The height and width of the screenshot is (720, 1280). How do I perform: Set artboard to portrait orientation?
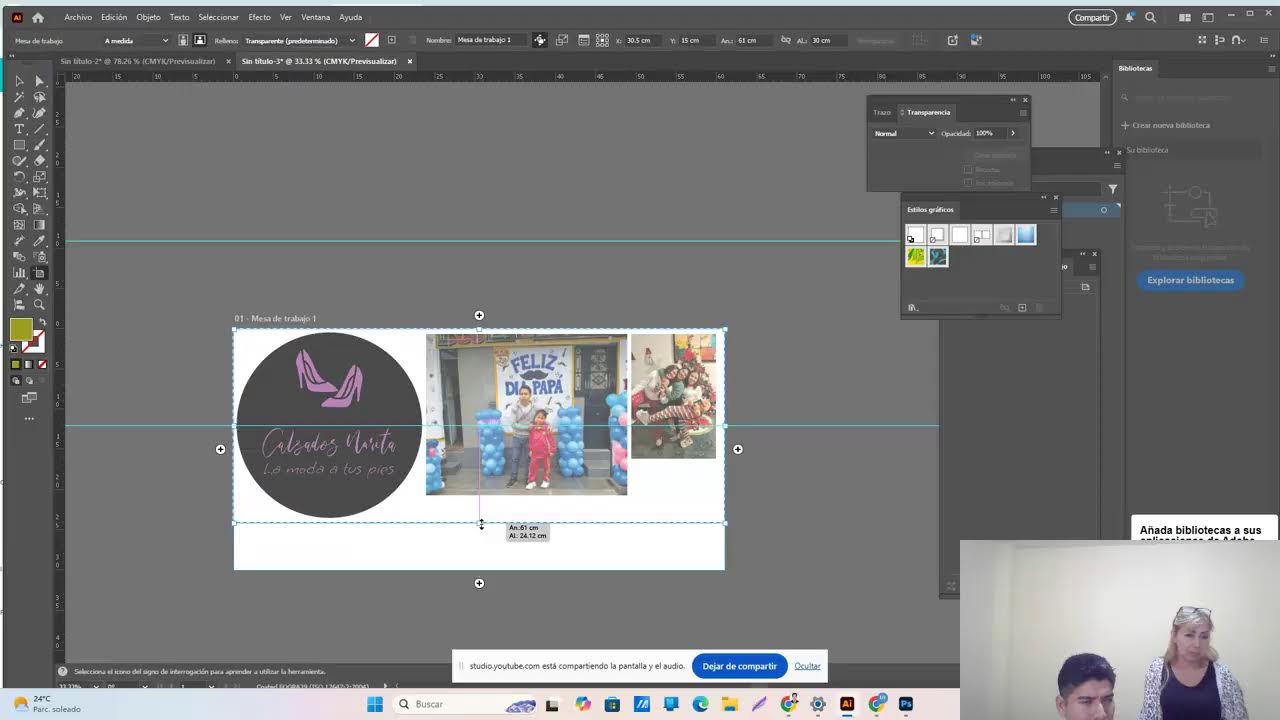183,40
